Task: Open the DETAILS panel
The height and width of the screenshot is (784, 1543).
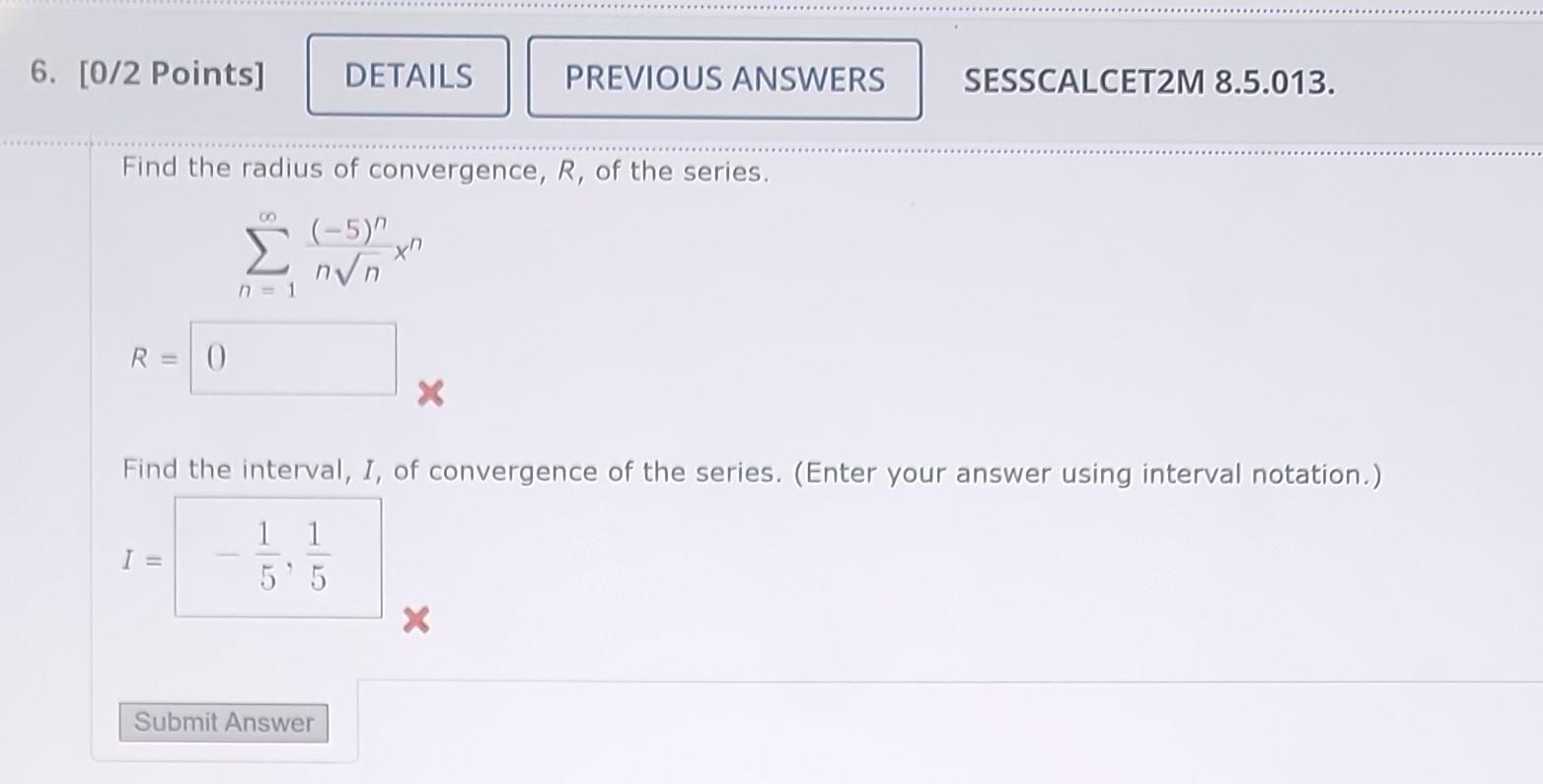Action: click(x=406, y=77)
